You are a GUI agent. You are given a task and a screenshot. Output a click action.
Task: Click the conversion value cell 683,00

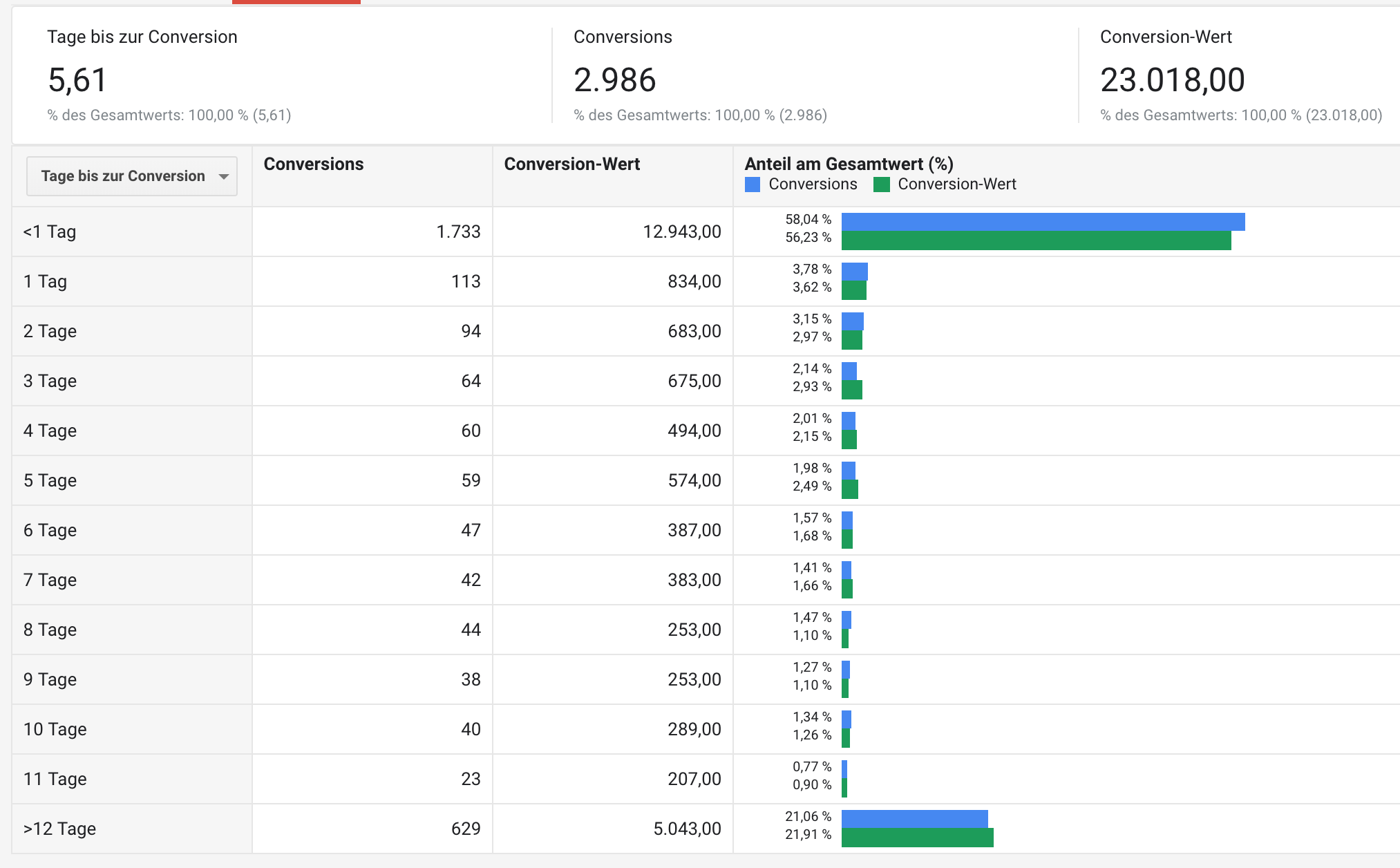[694, 331]
